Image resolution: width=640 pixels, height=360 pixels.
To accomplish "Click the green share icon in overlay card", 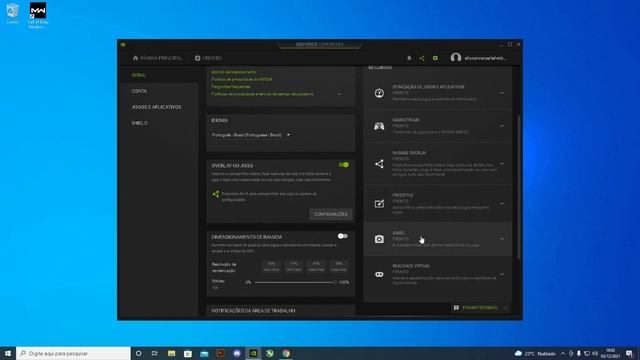I will (x=216, y=194).
